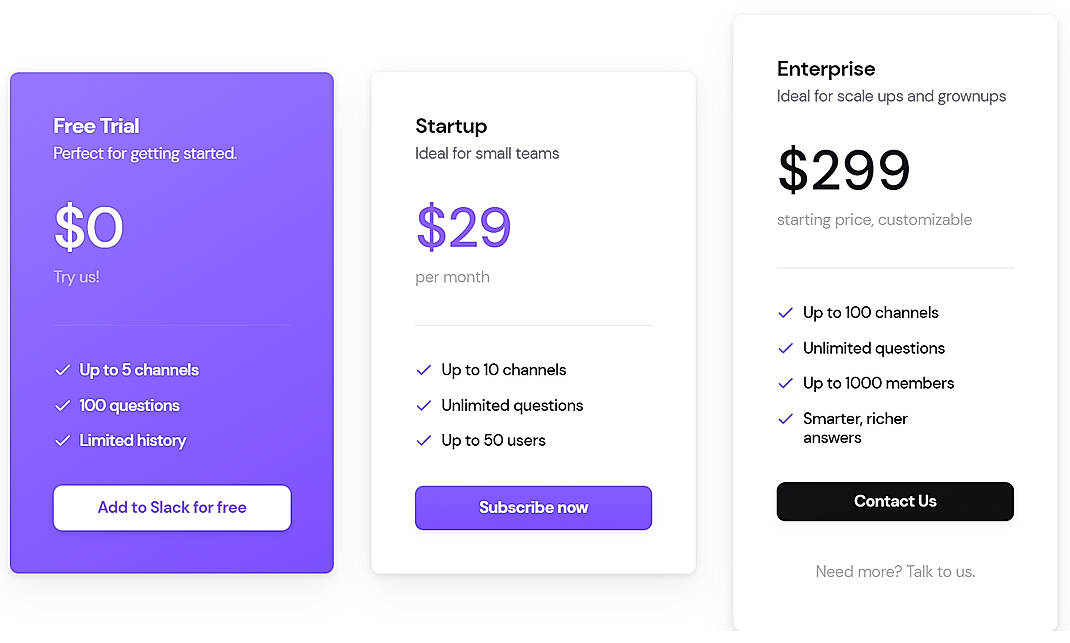Click the checkmark beside "Up to 1000 members"
The width and height of the screenshot is (1070, 643).
click(785, 383)
